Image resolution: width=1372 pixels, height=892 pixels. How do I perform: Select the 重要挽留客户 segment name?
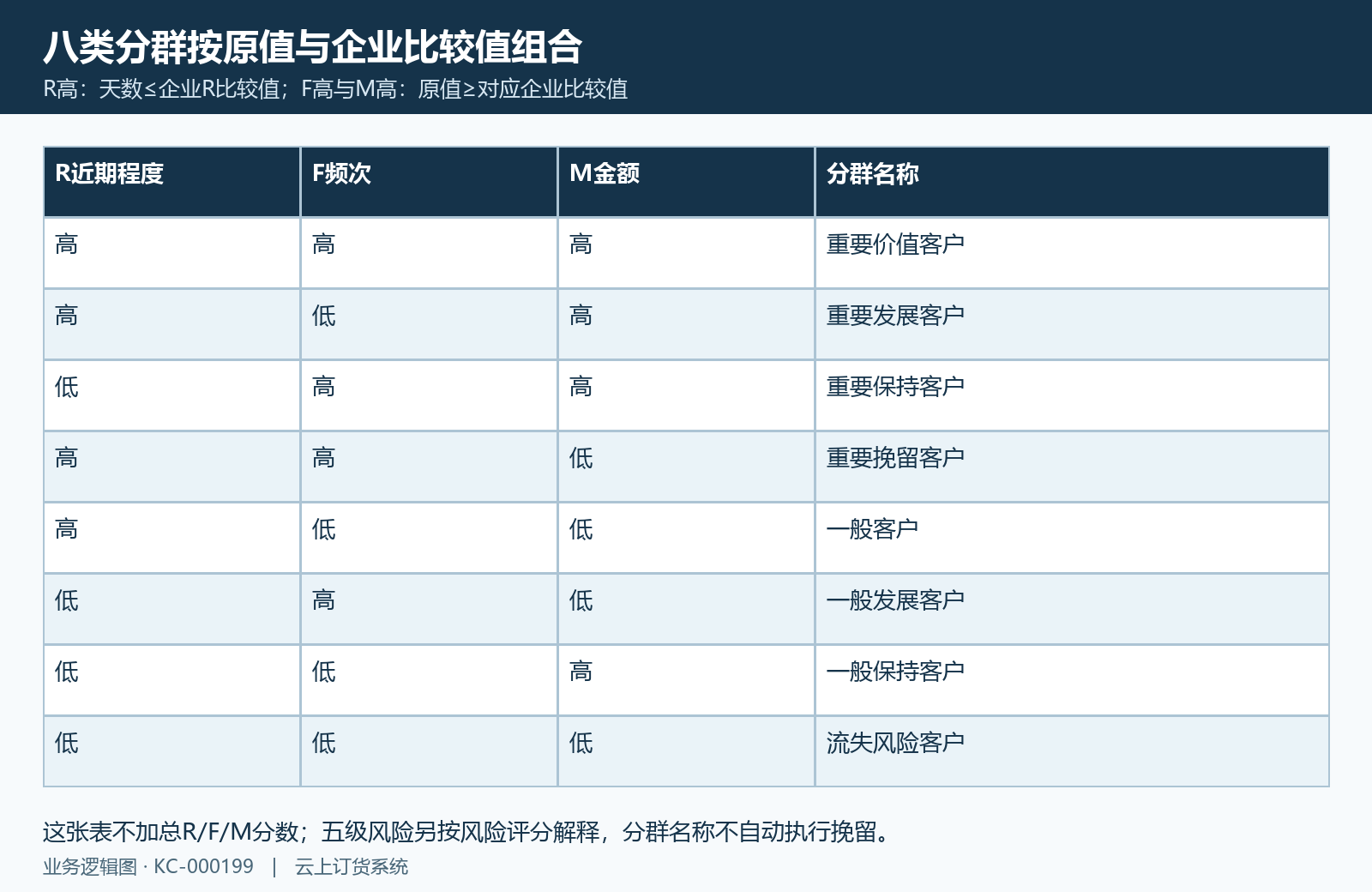coord(895,458)
